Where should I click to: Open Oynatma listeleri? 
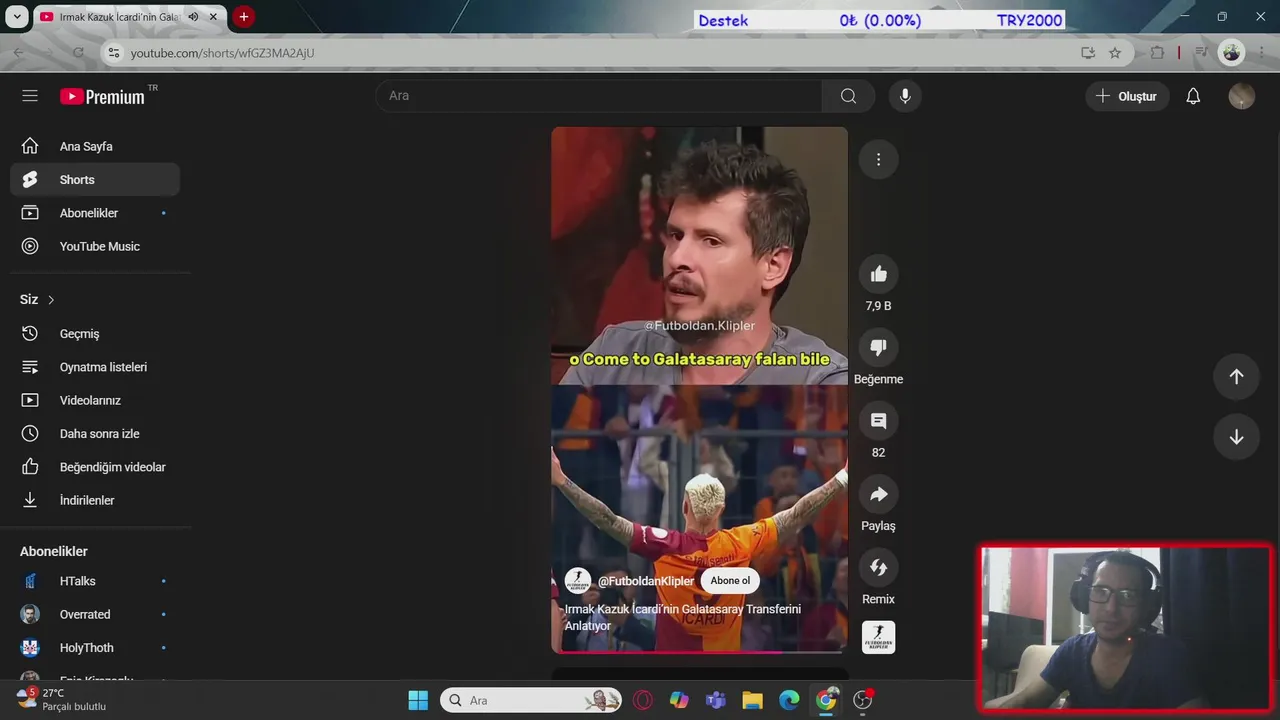[95, 367]
